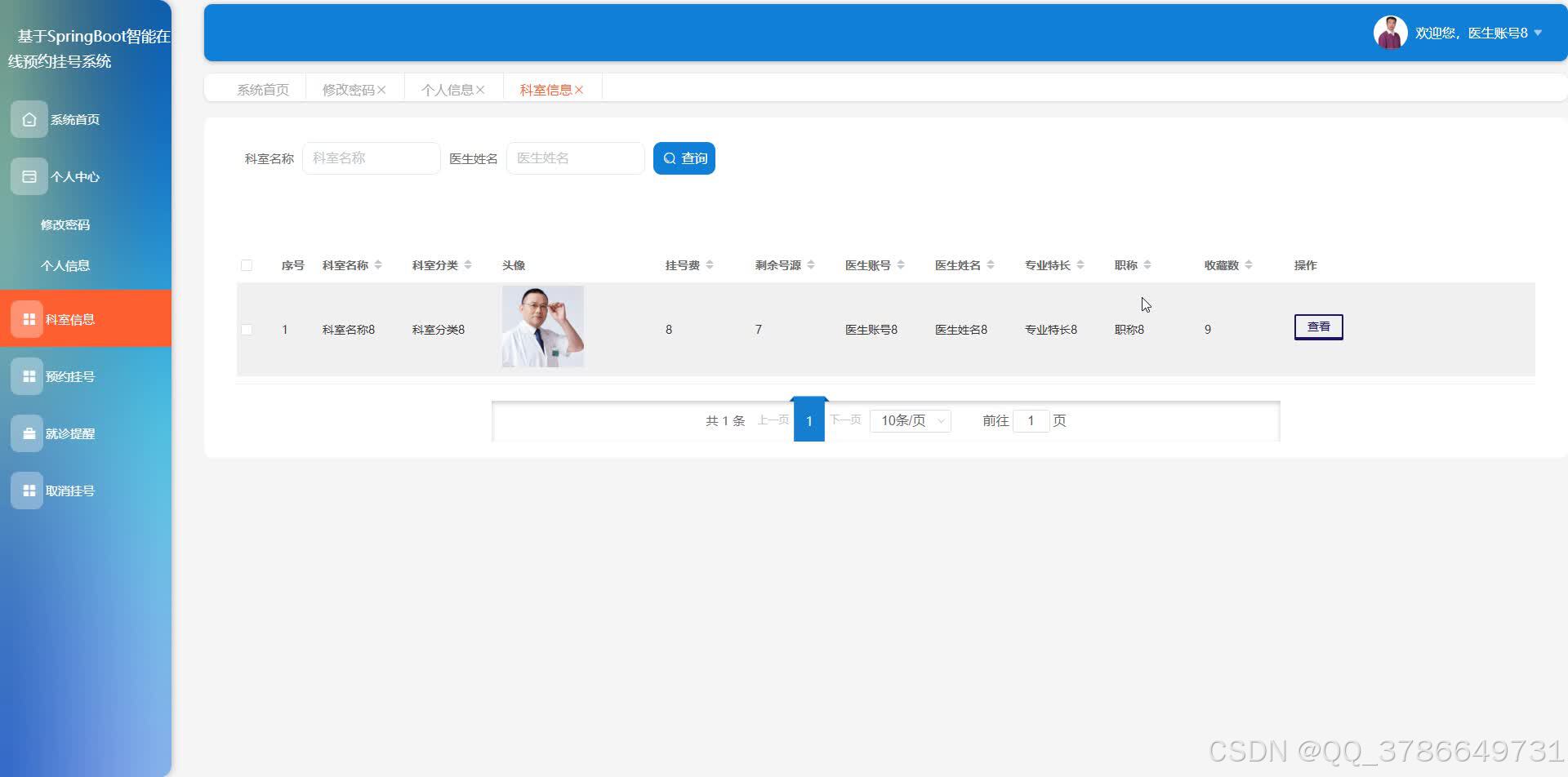
Task: Sort by 剩余号源 column arrows
Action: [x=811, y=265]
